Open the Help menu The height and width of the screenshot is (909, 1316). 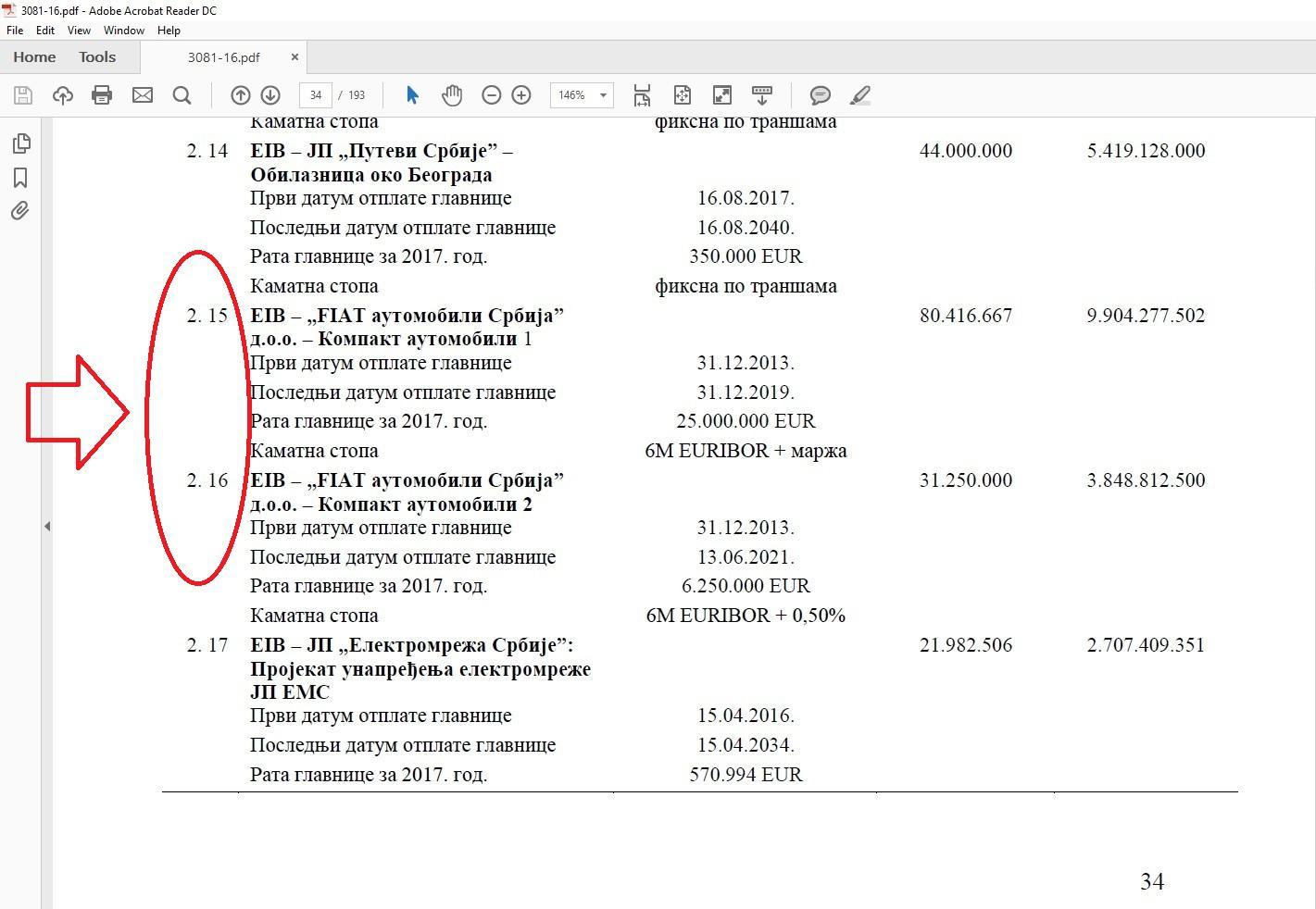[169, 31]
